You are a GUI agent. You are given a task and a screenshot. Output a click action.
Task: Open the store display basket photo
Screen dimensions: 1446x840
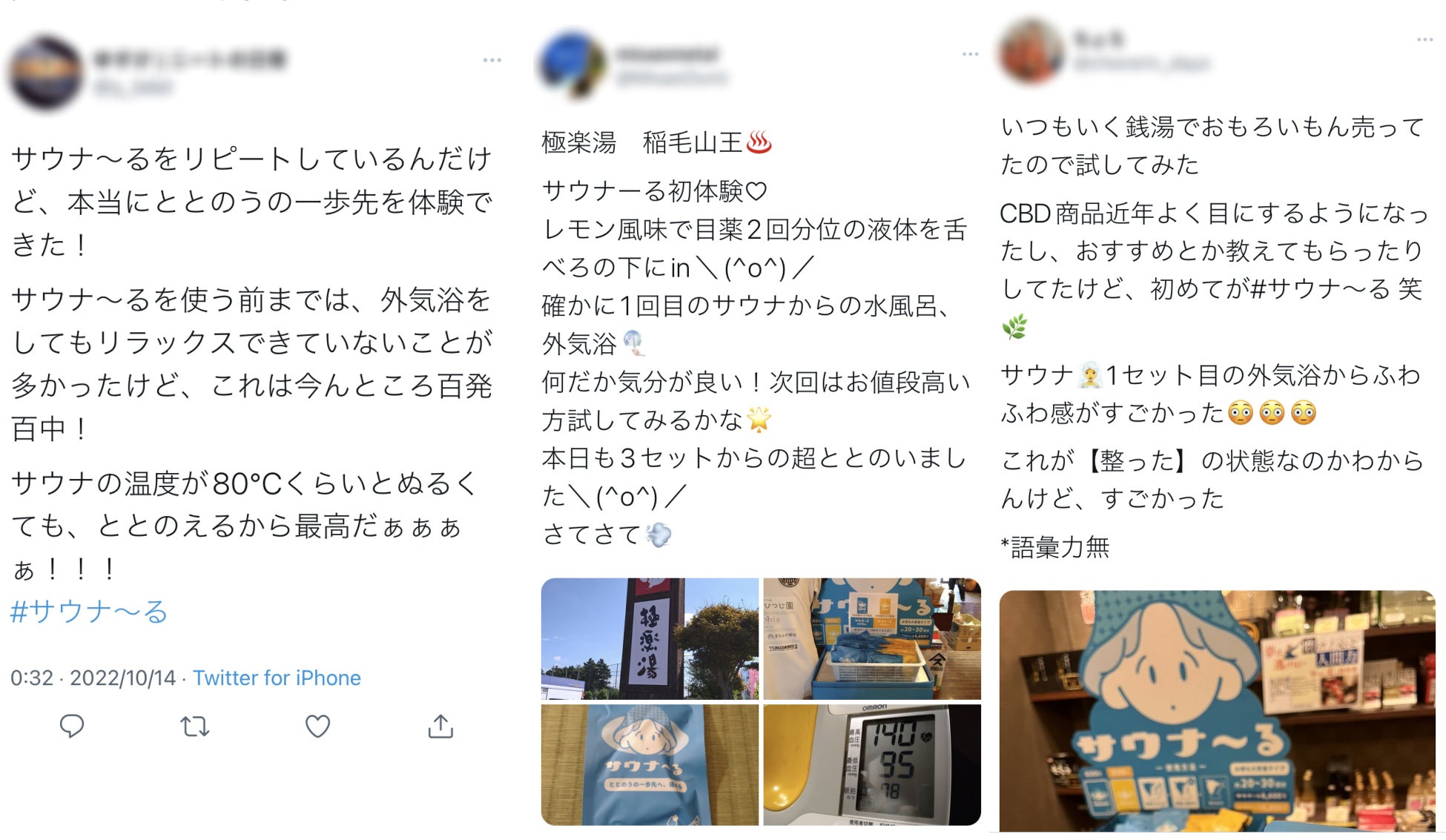pyautogui.click(x=872, y=638)
